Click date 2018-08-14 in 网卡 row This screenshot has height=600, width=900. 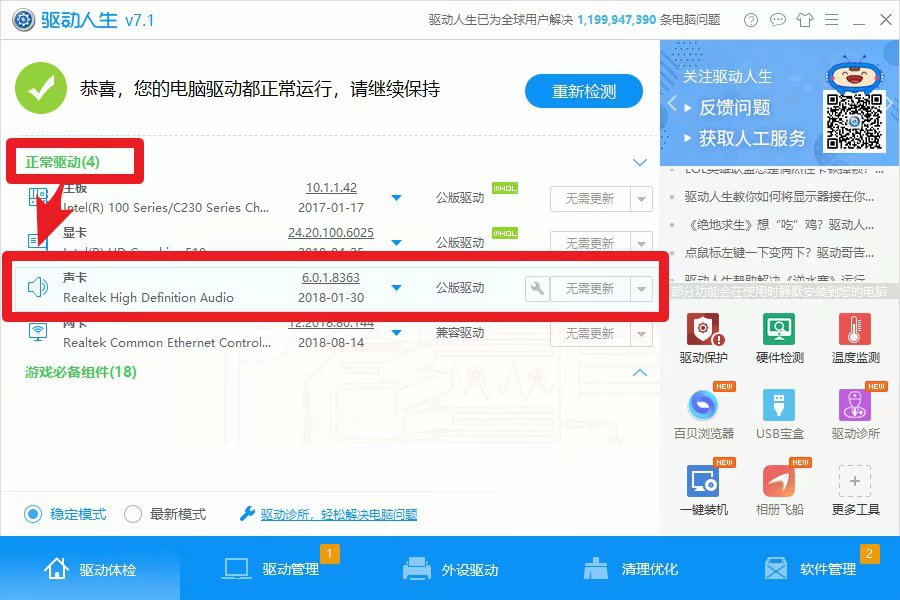point(331,343)
